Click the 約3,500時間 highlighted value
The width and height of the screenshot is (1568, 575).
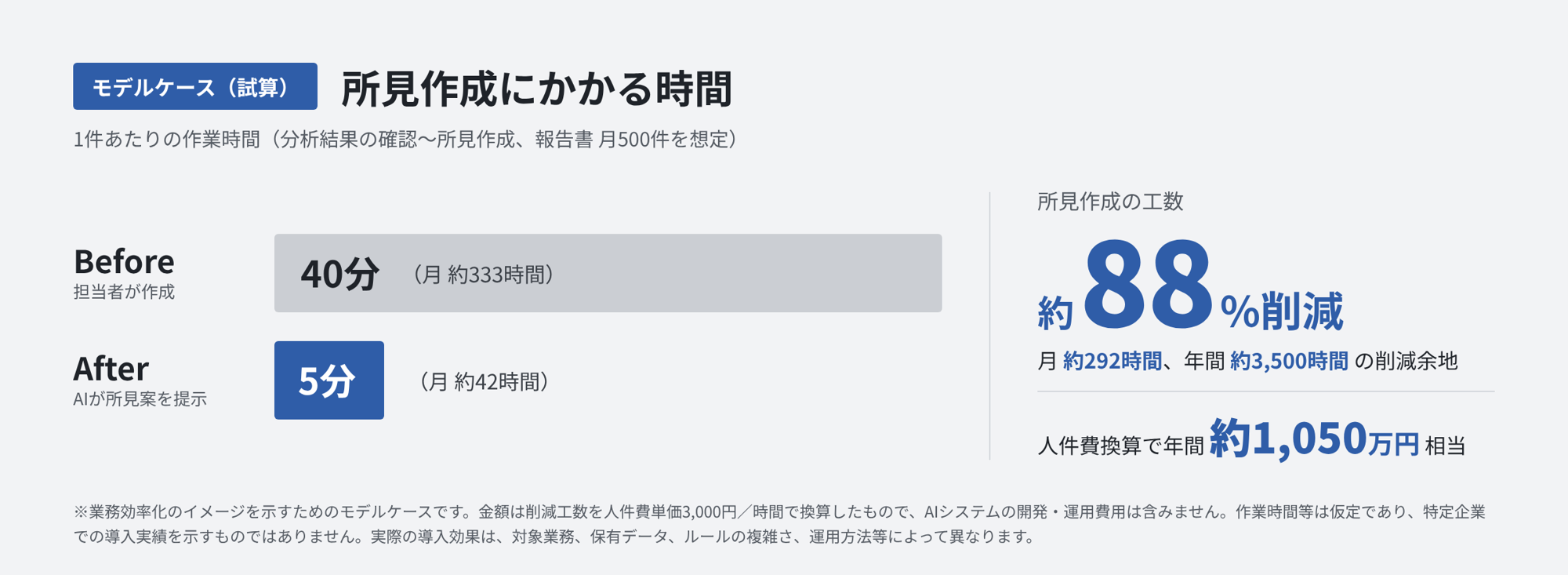click(1290, 361)
